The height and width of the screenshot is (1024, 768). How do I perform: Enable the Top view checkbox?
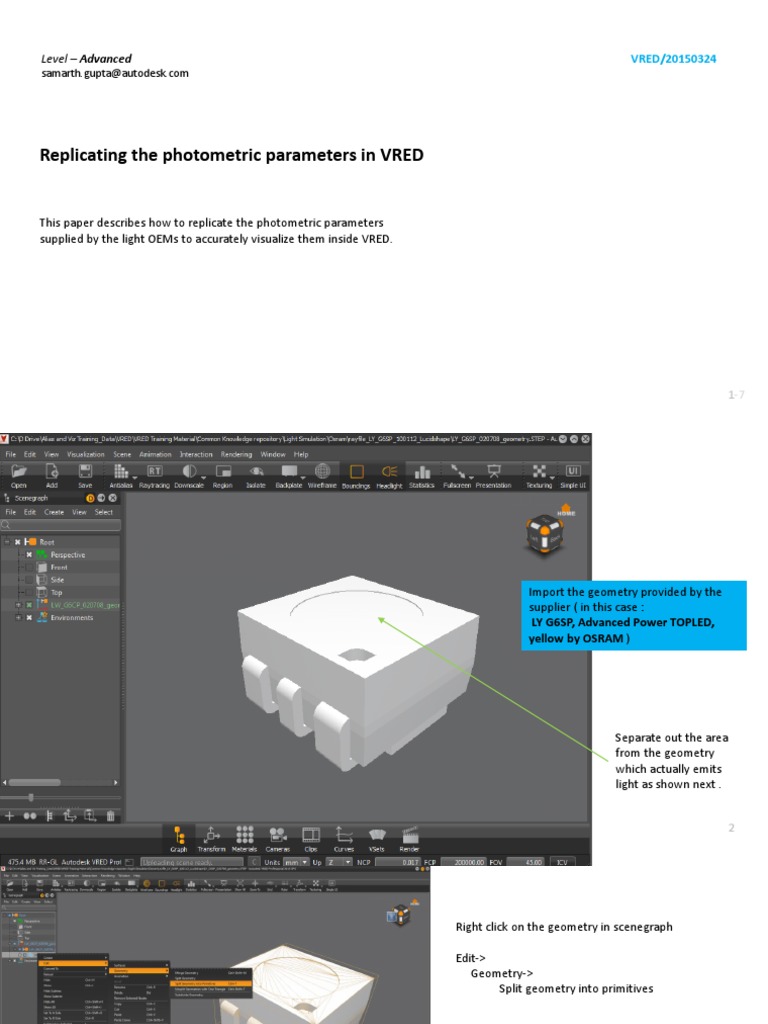(x=29, y=592)
